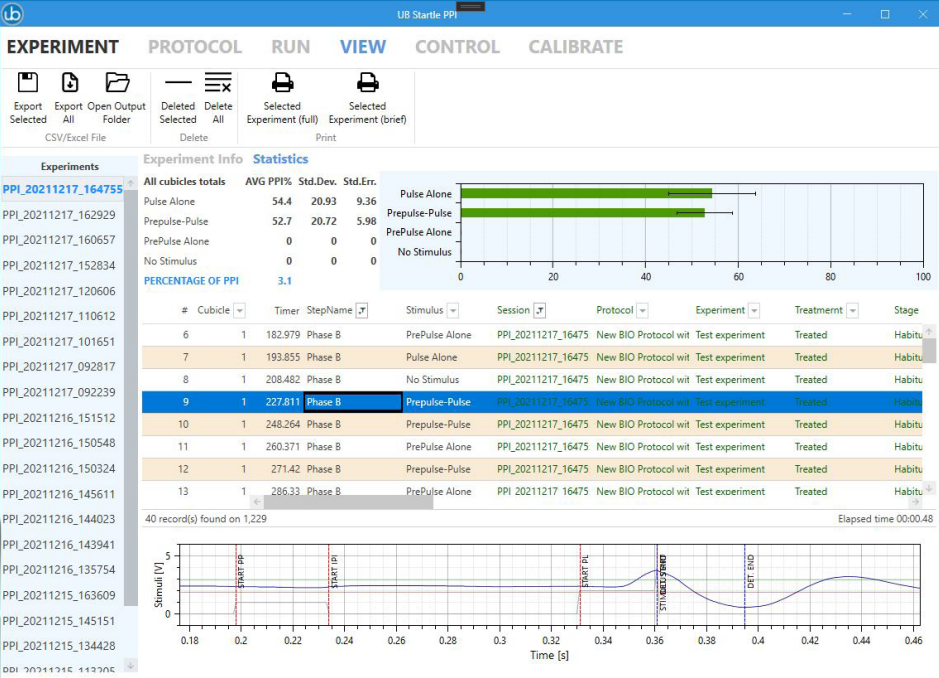939x678 pixels.
Task: Click the Export Selected save icon
Action: [x=28, y=83]
